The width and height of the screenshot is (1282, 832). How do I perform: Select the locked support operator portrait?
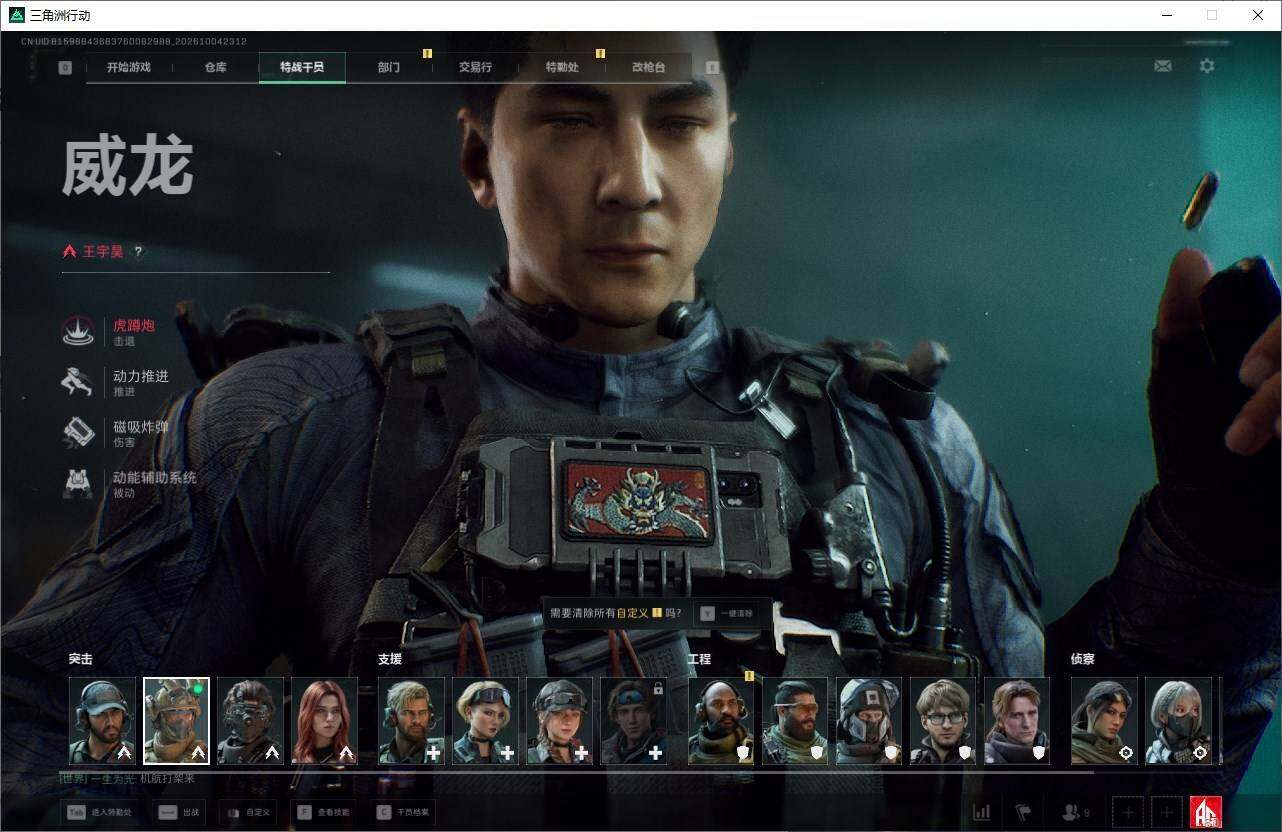[x=633, y=721]
